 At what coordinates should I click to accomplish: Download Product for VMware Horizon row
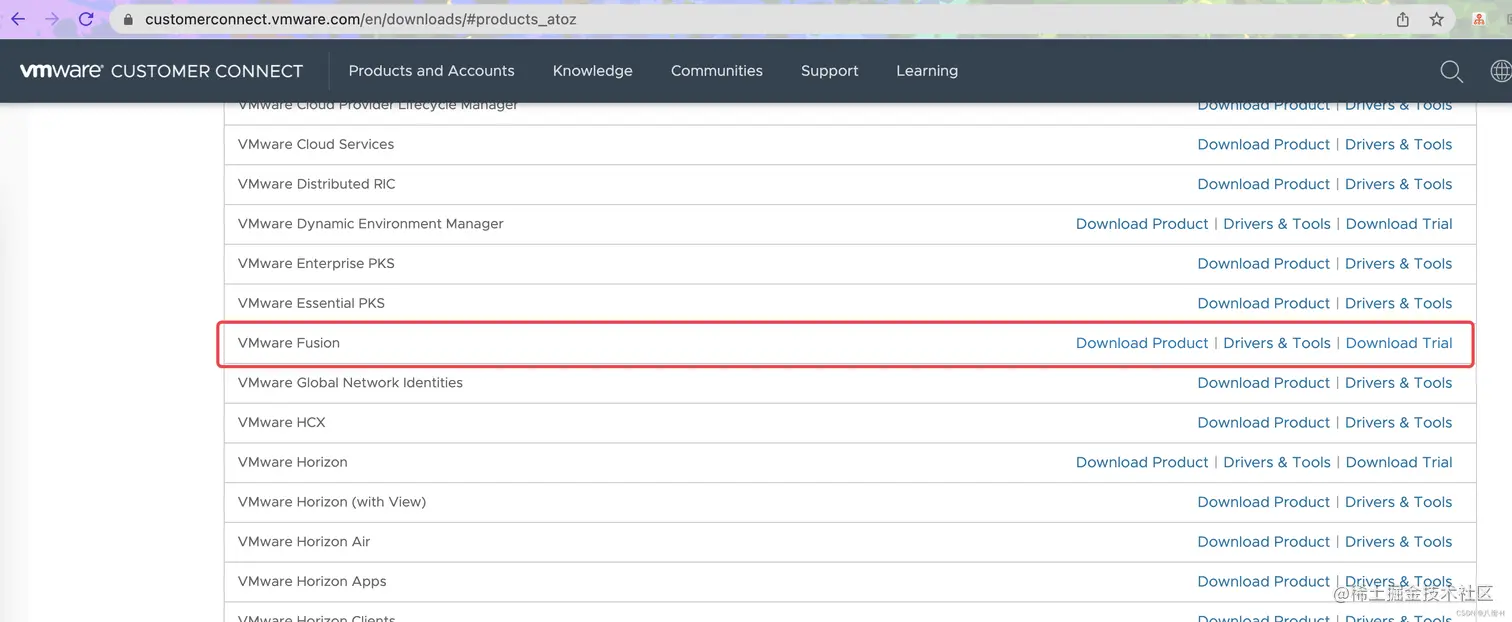pyautogui.click(x=1142, y=462)
